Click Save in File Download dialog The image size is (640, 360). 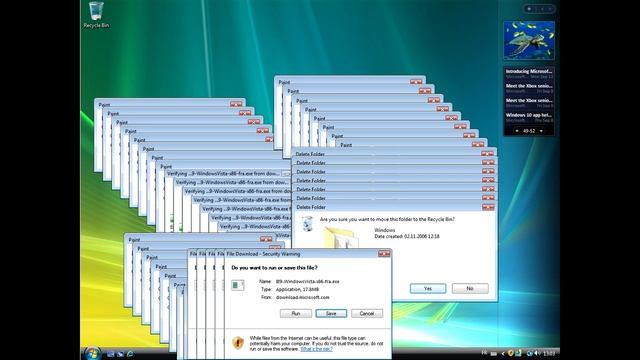click(x=331, y=313)
